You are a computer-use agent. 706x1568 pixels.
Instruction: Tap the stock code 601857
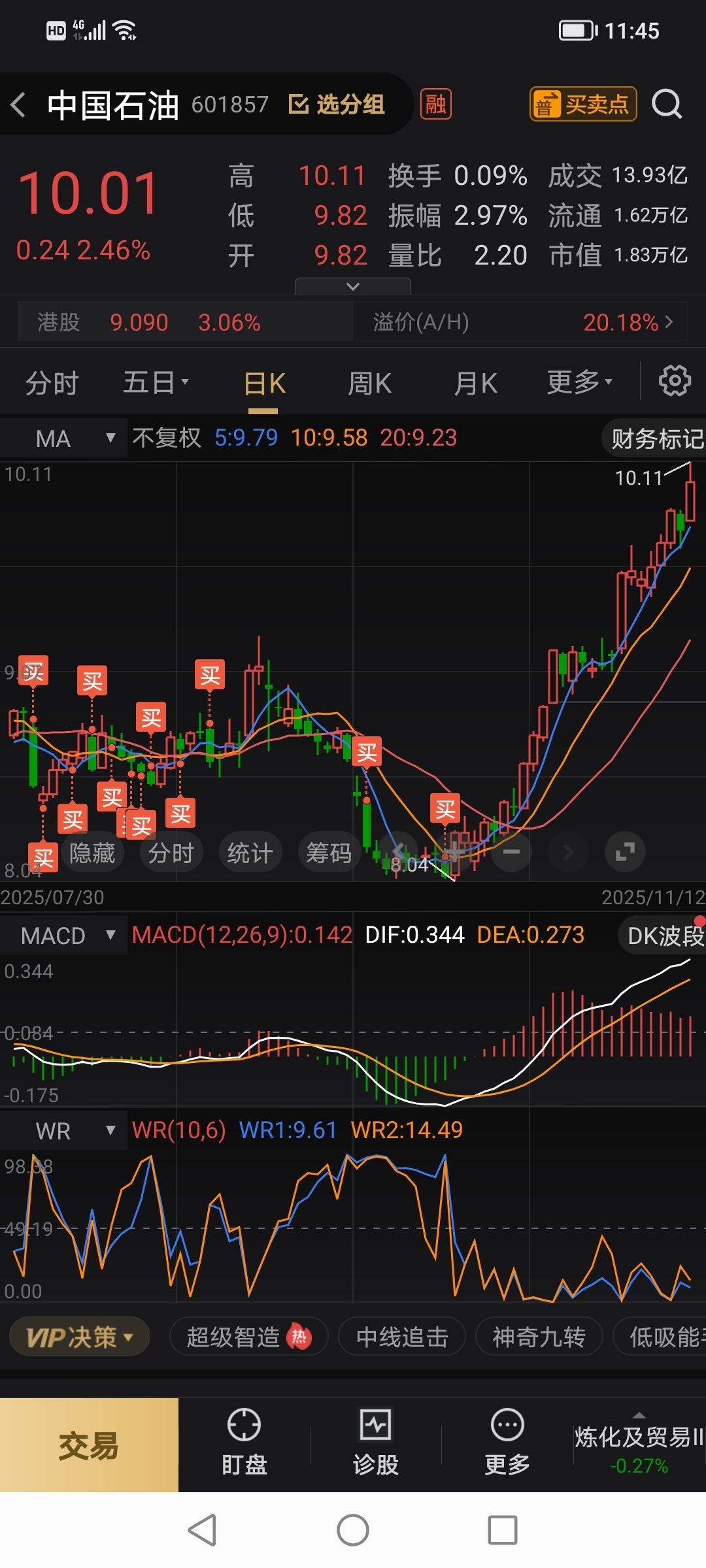pyautogui.click(x=229, y=105)
